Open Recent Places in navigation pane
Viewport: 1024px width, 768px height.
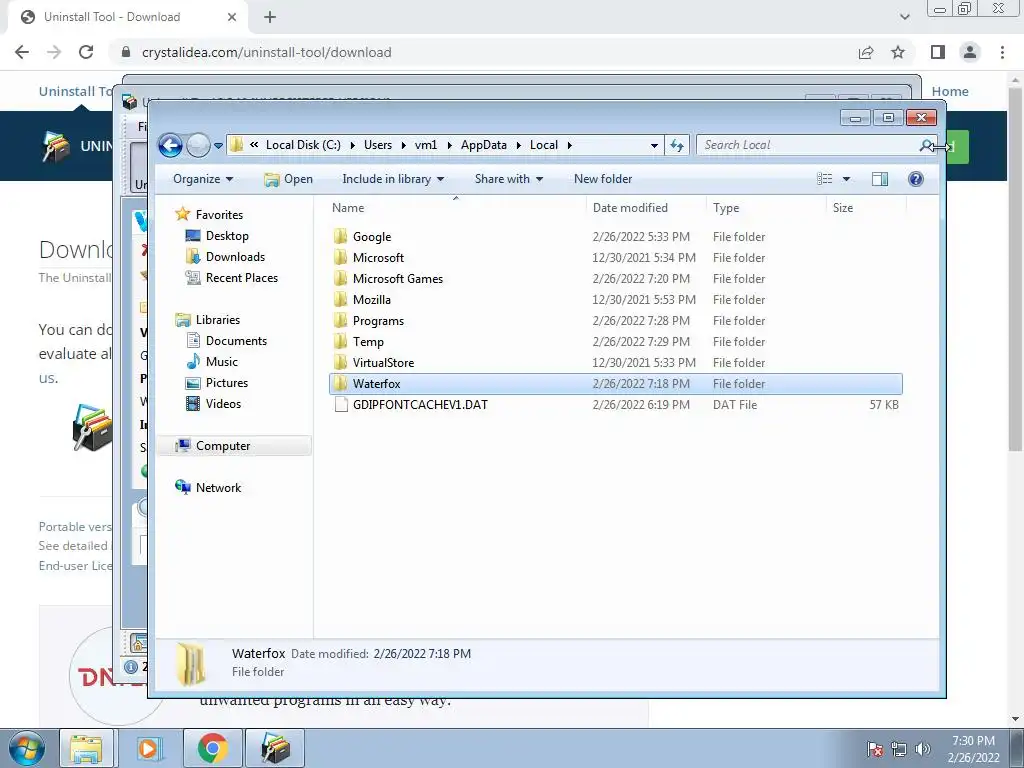click(x=242, y=278)
